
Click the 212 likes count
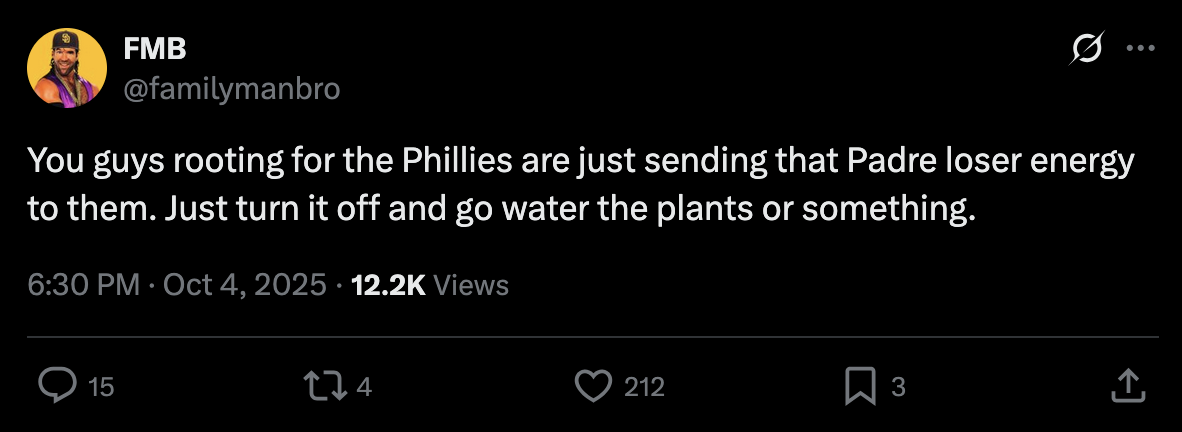pos(644,387)
